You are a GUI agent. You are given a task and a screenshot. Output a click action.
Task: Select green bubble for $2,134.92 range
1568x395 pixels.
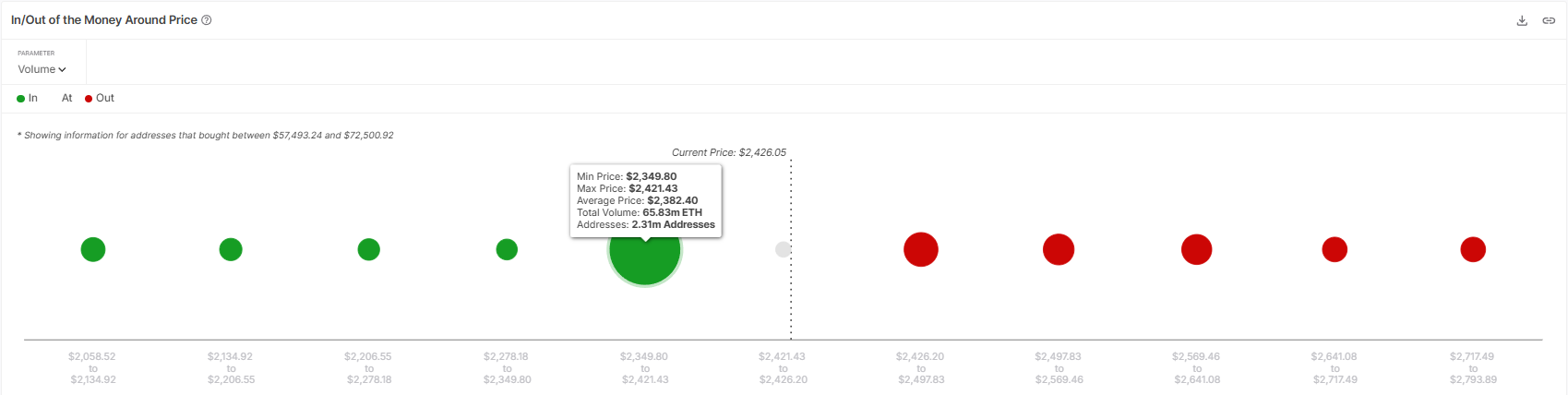231,249
